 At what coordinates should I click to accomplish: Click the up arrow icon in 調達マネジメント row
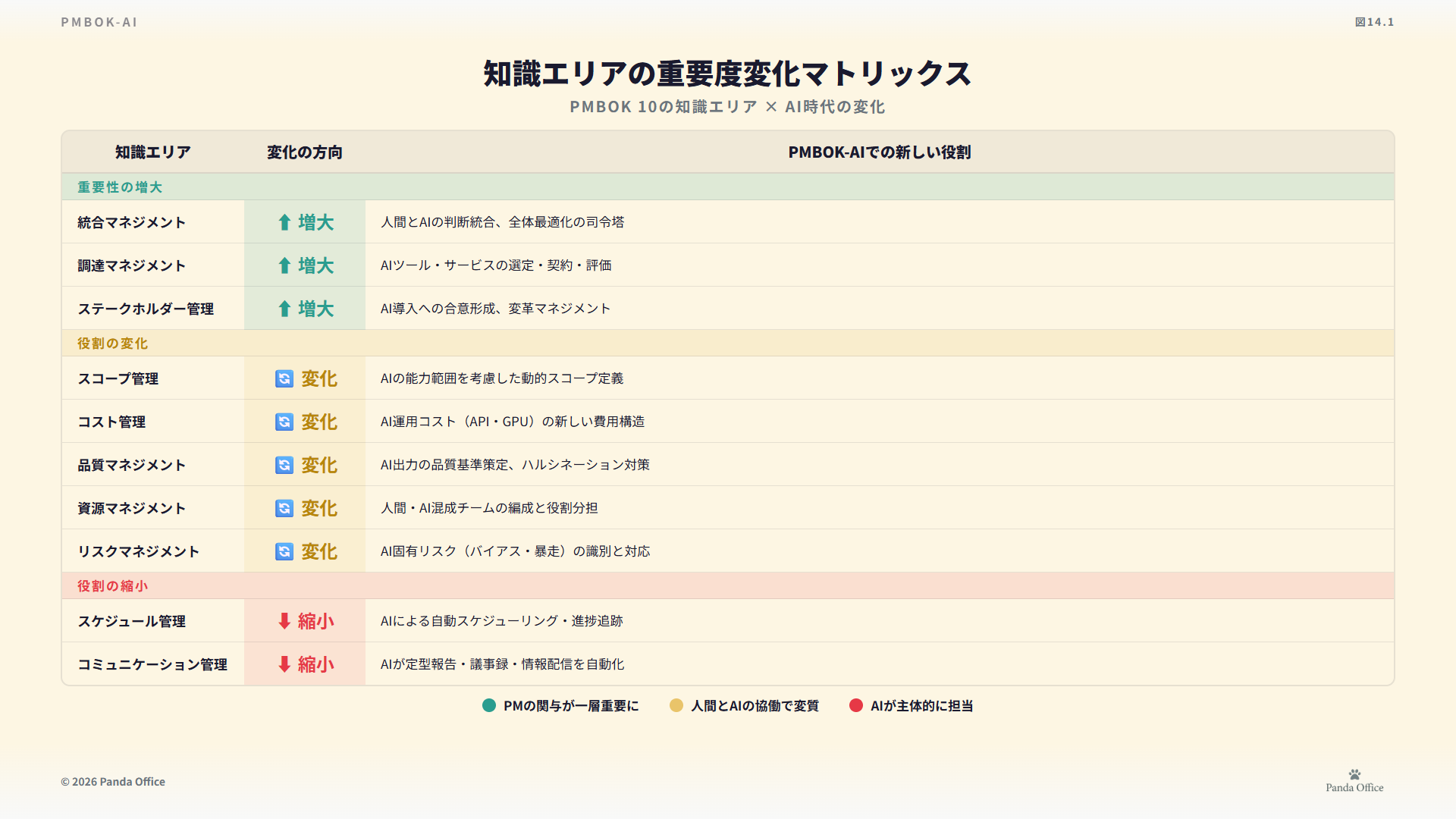point(284,265)
